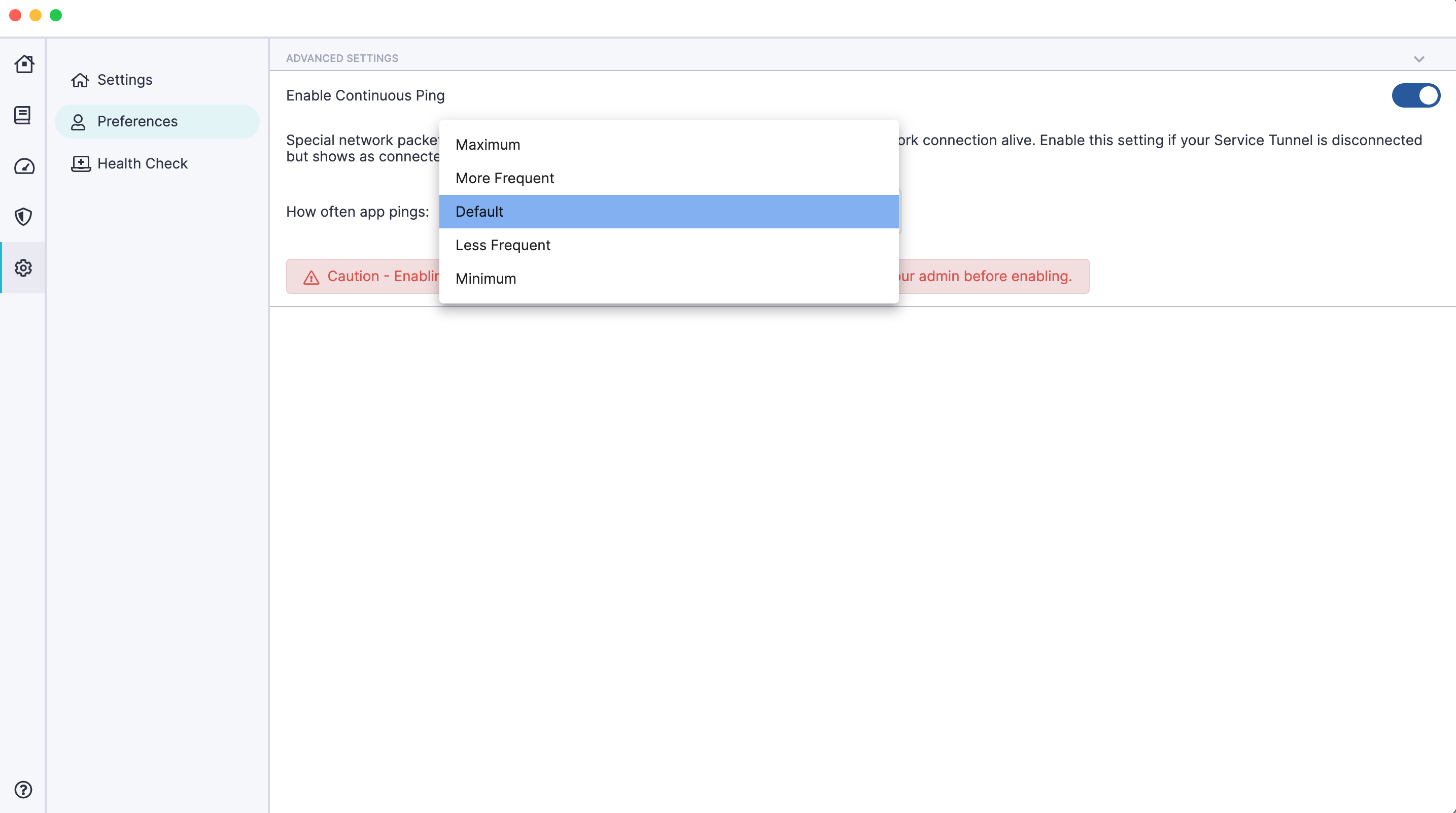Click the Caution warning triangle icon
The width and height of the screenshot is (1456, 813).
click(311, 277)
